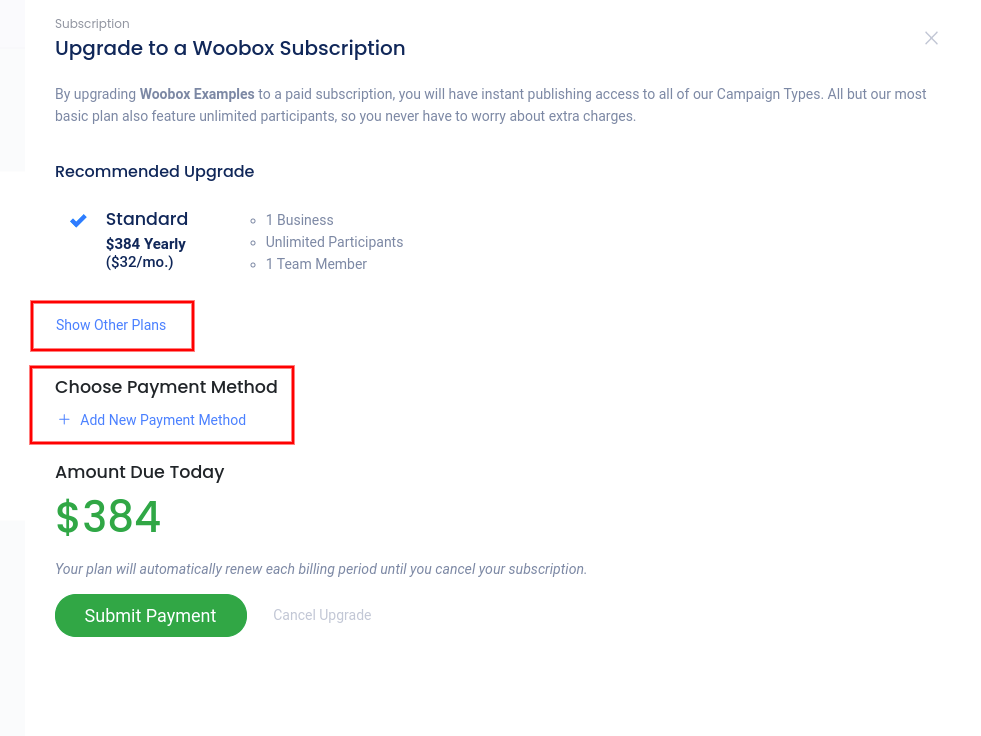Viewport: 981px width, 736px height.
Task: Click the Unlimited Participants feature bullet
Action: [334, 242]
